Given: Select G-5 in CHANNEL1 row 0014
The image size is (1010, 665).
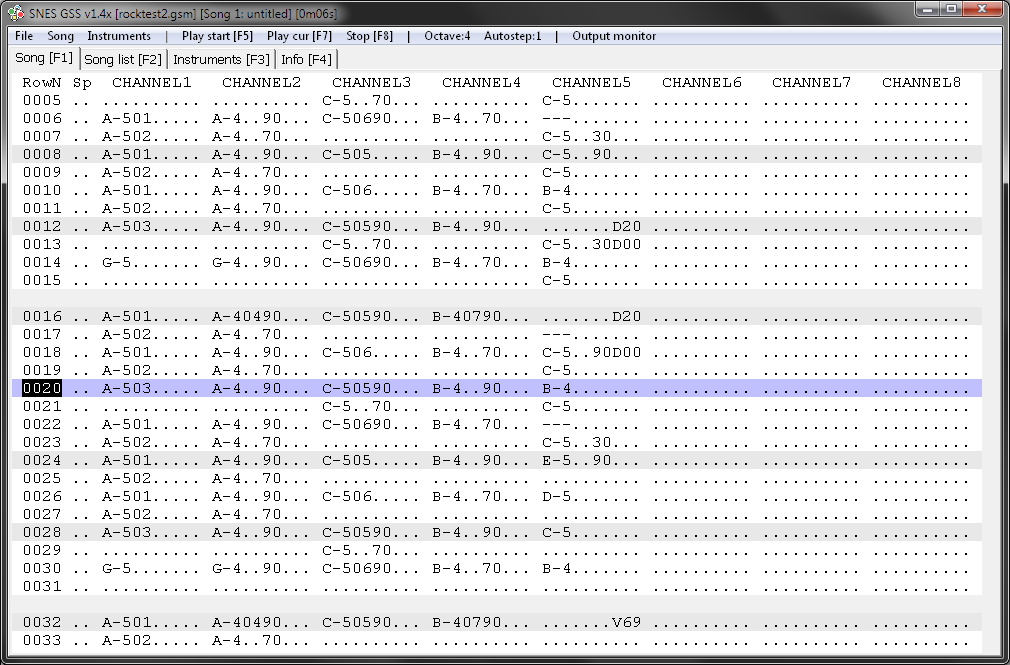Looking at the screenshot, I should point(117,262).
